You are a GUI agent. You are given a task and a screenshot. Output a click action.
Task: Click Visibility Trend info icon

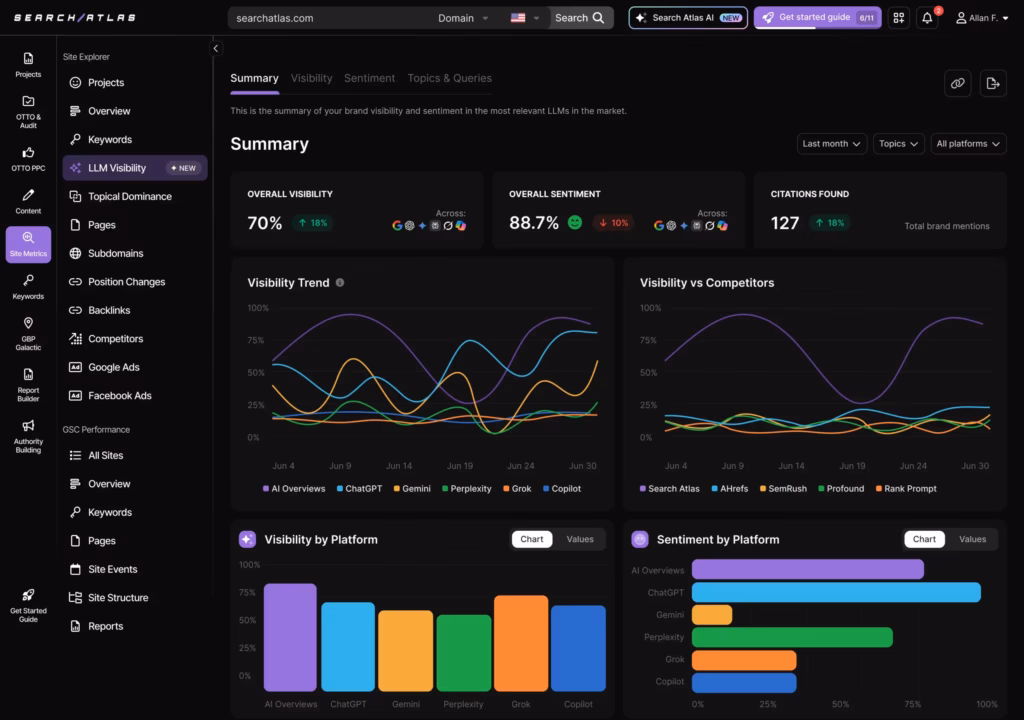tap(340, 283)
